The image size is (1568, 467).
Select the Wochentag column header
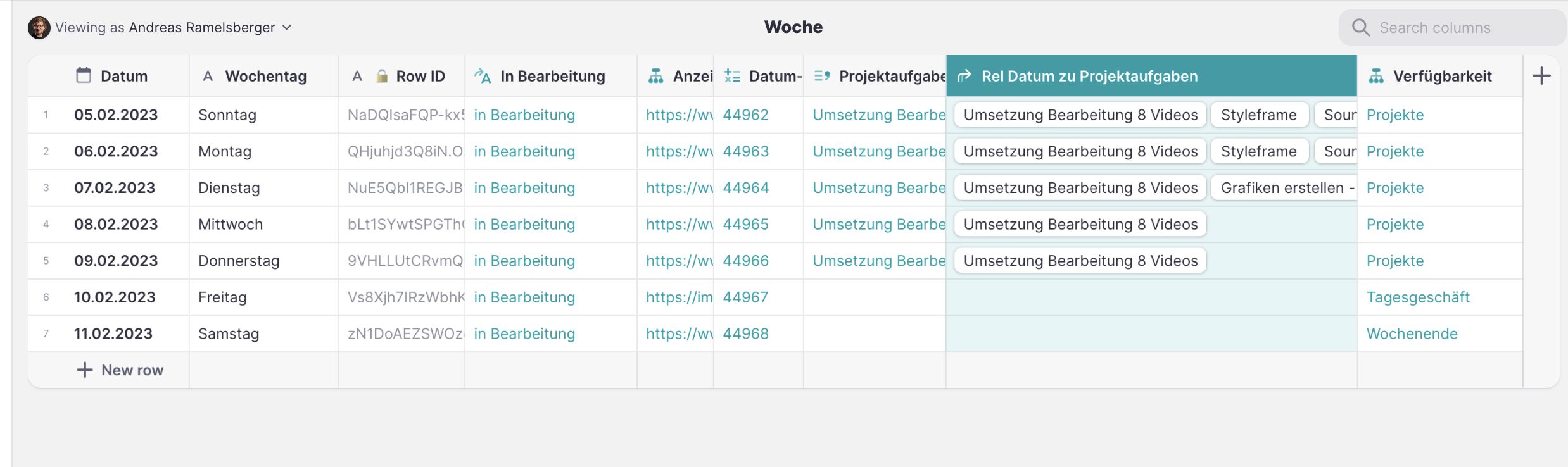[265, 77]
